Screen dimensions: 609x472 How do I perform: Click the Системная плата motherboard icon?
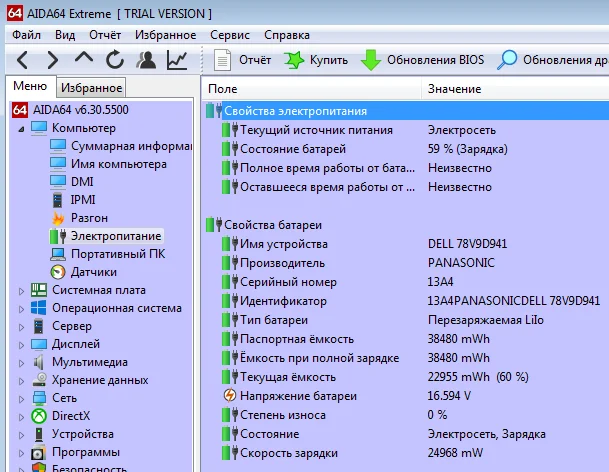coord(39,290)
